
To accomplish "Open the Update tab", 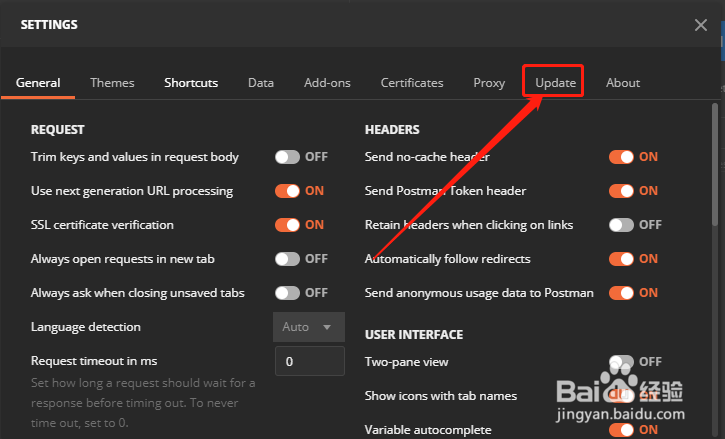I will (x=555, y=83).
